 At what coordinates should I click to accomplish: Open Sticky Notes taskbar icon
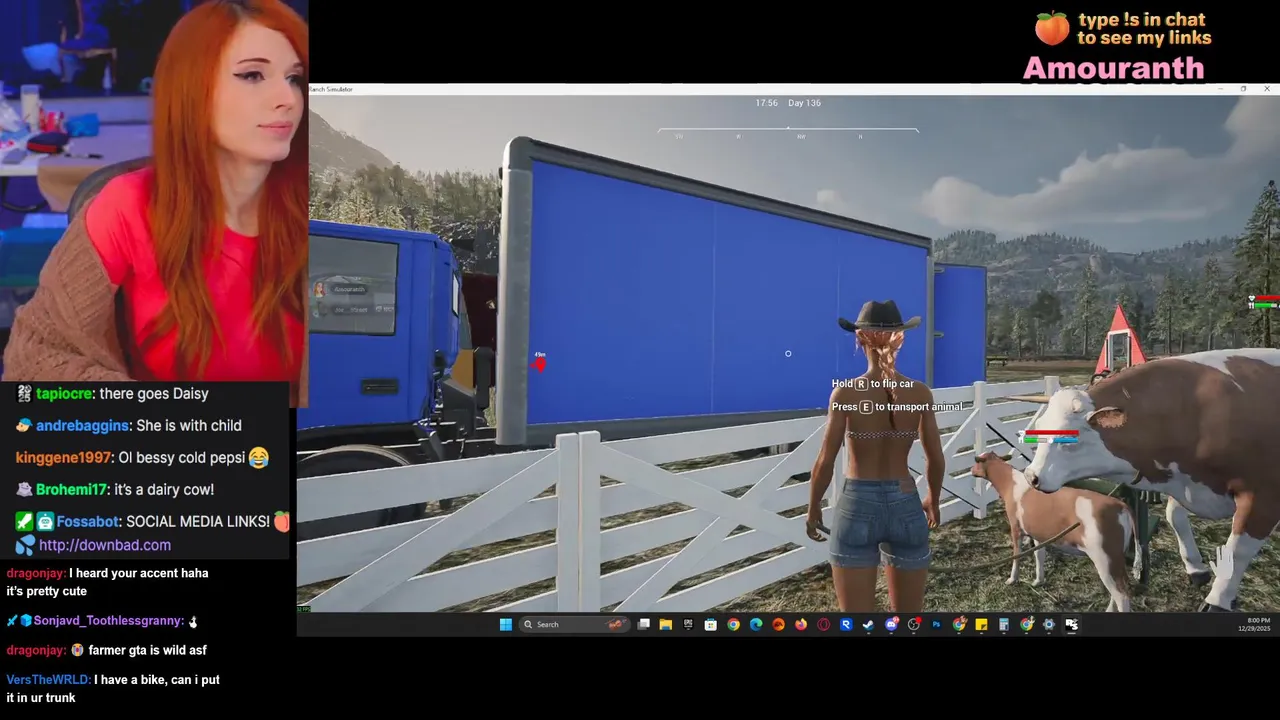point(981,624)
